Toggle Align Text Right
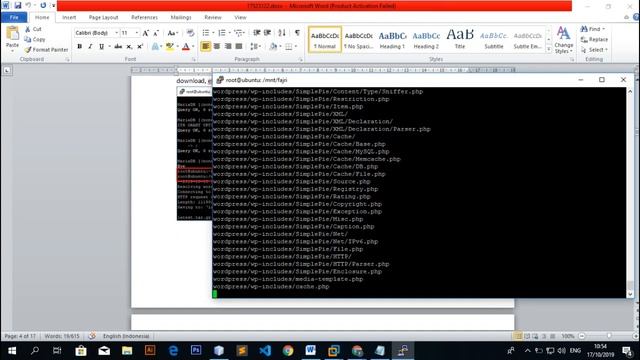The image size is (640, 360). pos(228,47)
